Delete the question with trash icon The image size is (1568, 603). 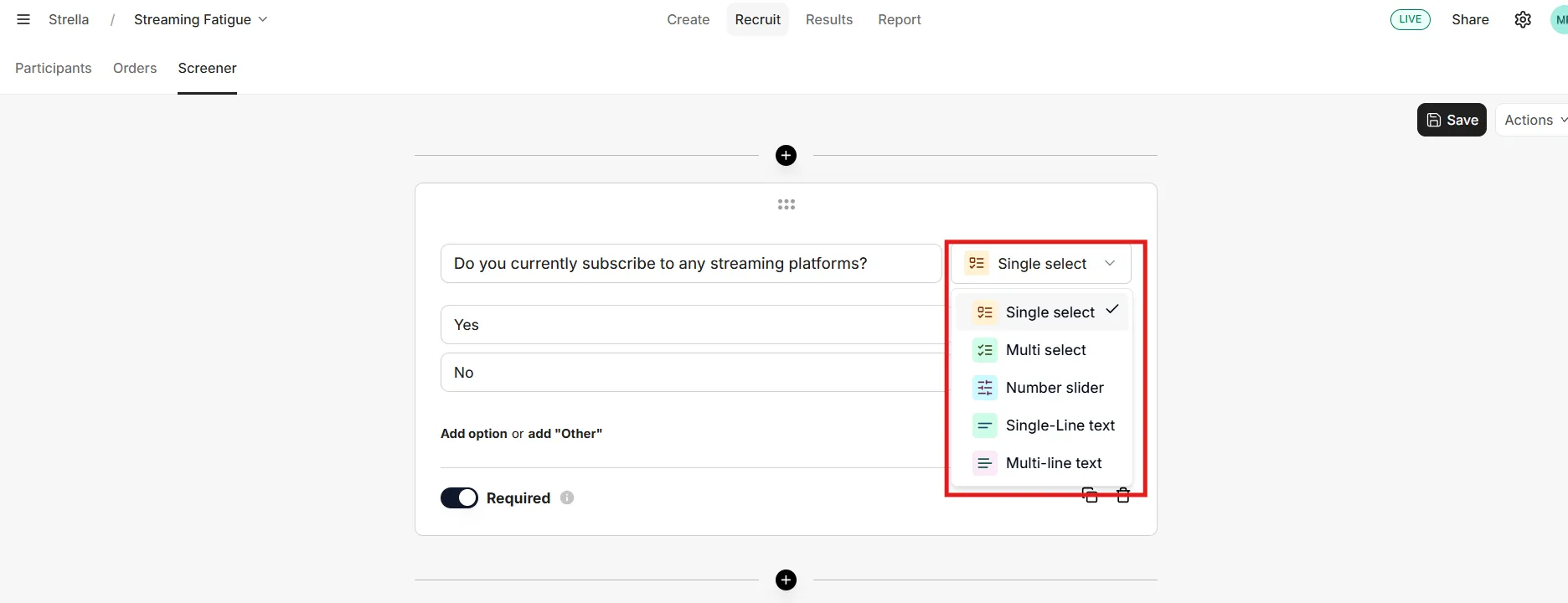(x=1123, y=495)
